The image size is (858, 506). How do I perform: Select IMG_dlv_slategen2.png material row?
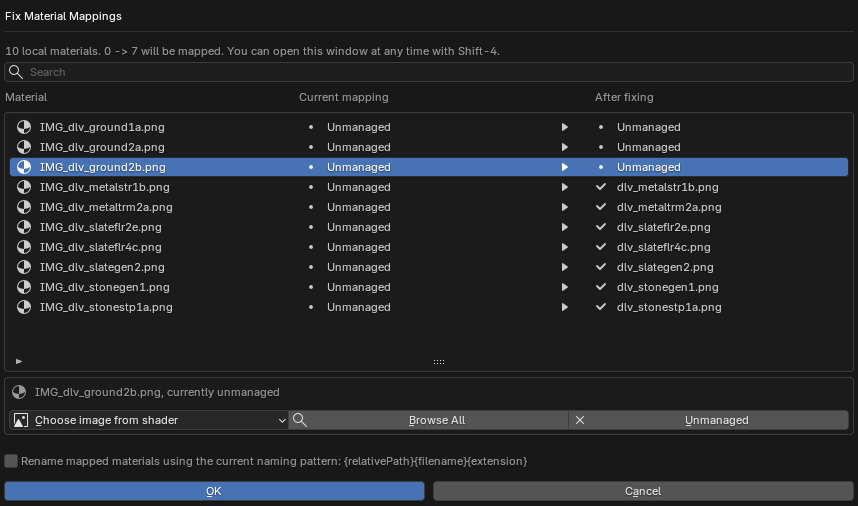tap(429, 267)
